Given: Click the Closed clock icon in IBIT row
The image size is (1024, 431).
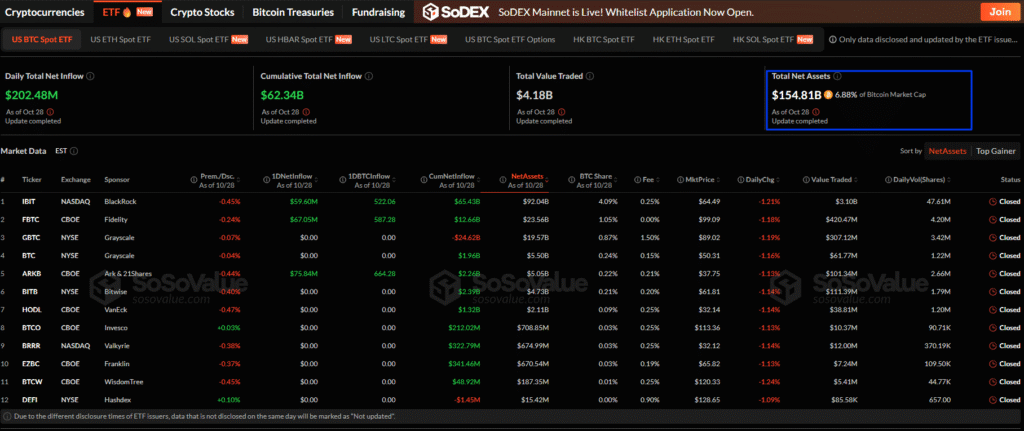Looking at the screenshot, I should (x=993, y=202).
